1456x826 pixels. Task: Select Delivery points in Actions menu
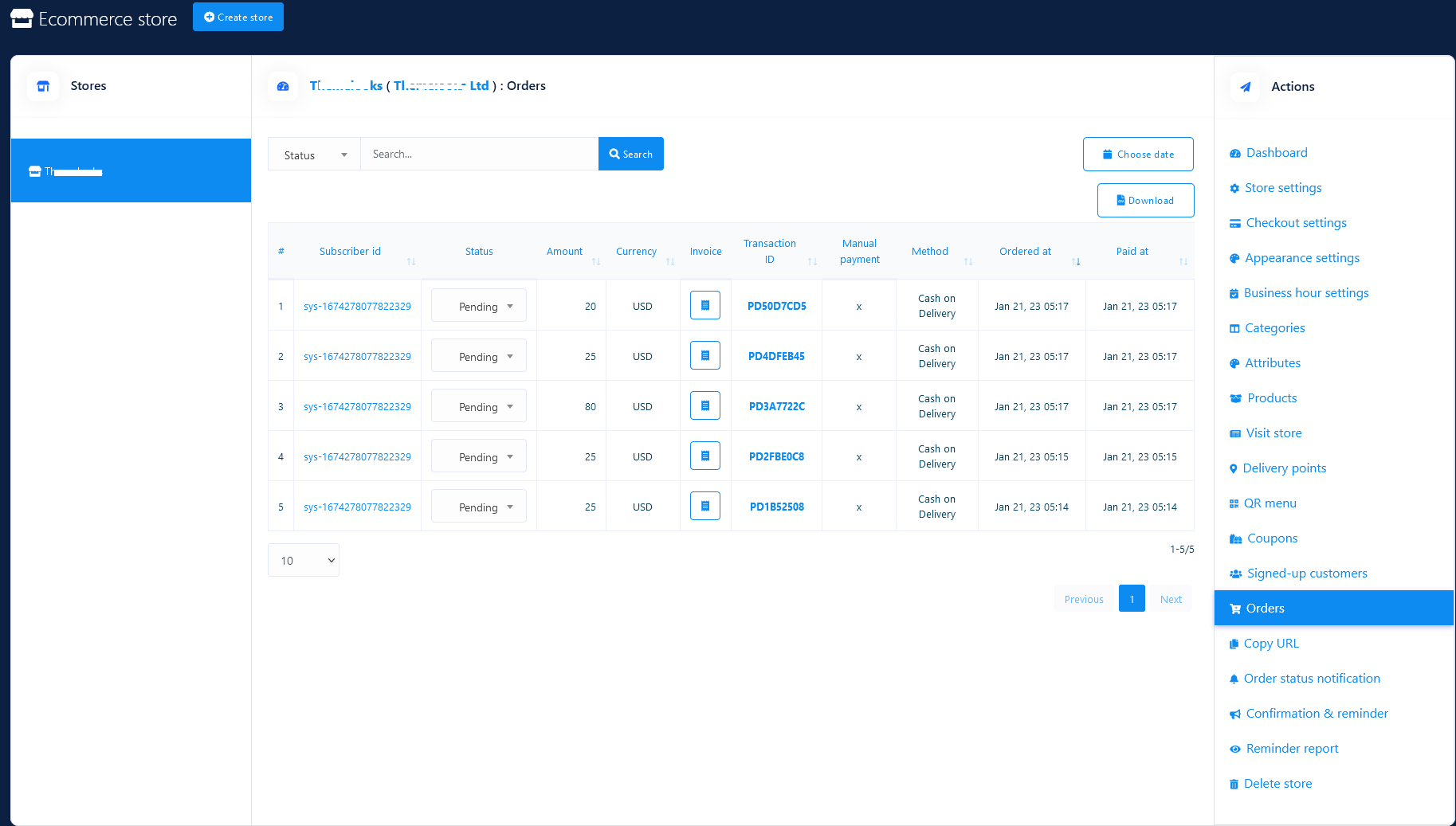[1284, 468]
